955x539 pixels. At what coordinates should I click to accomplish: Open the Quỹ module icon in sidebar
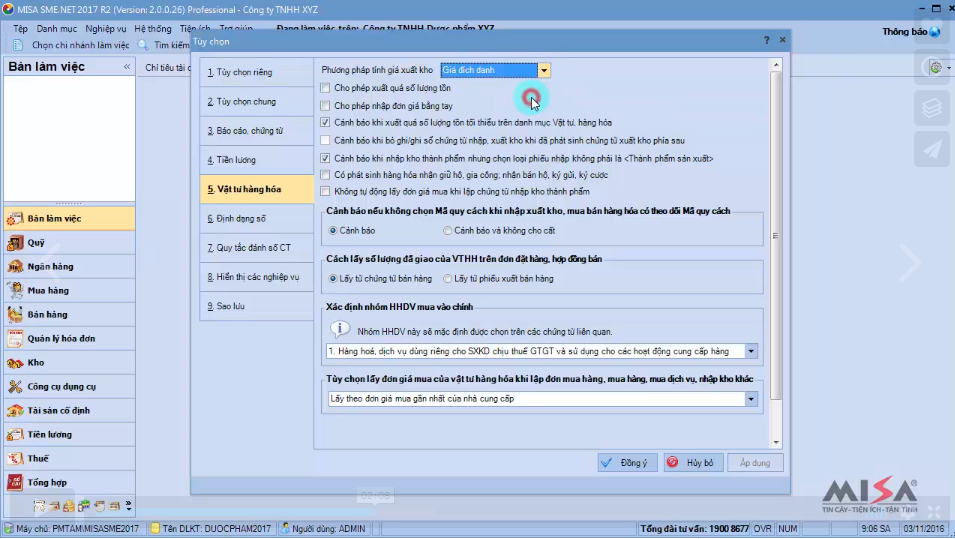pos(15,243)
